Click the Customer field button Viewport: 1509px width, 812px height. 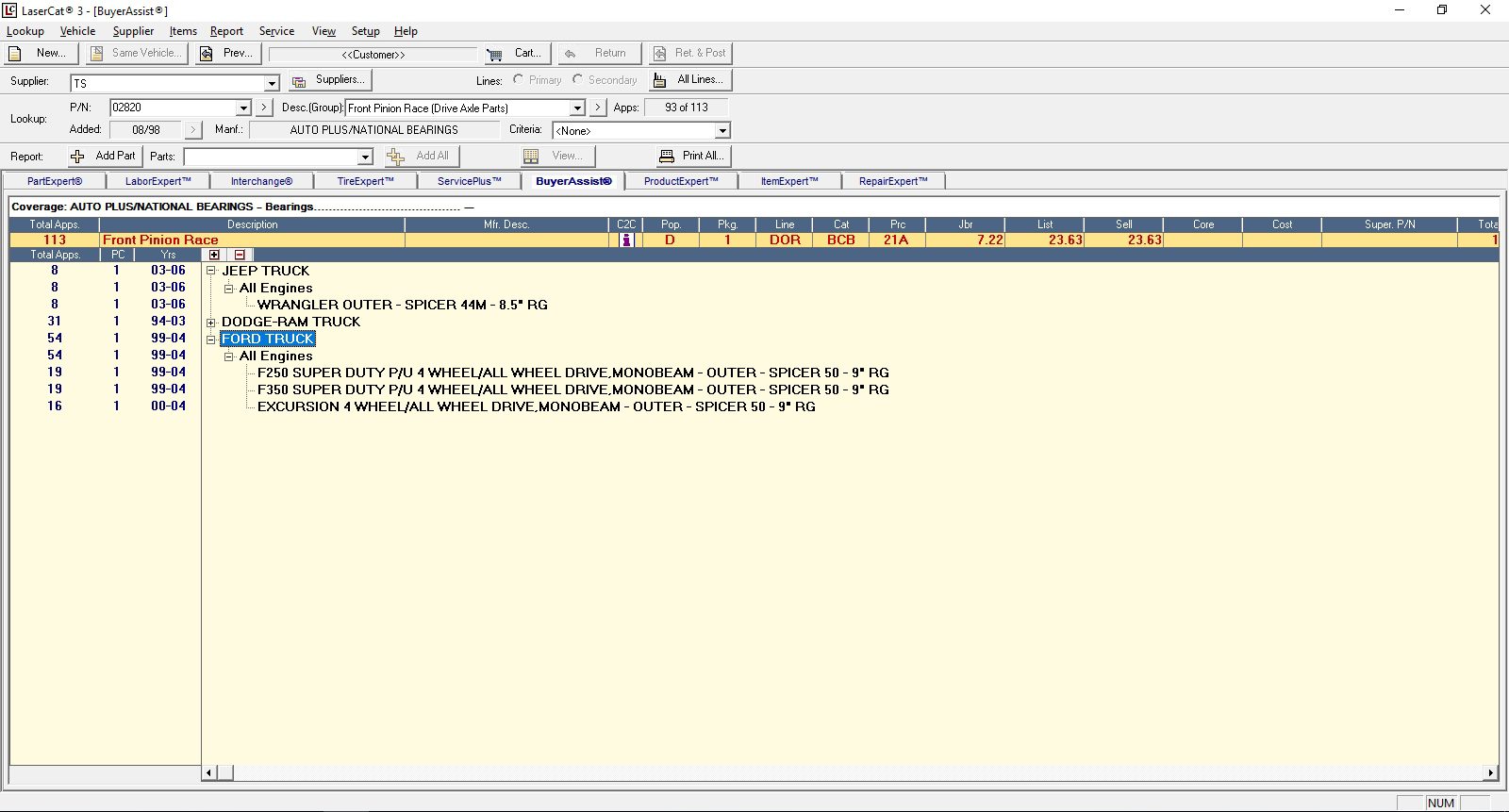coord(373,55)
